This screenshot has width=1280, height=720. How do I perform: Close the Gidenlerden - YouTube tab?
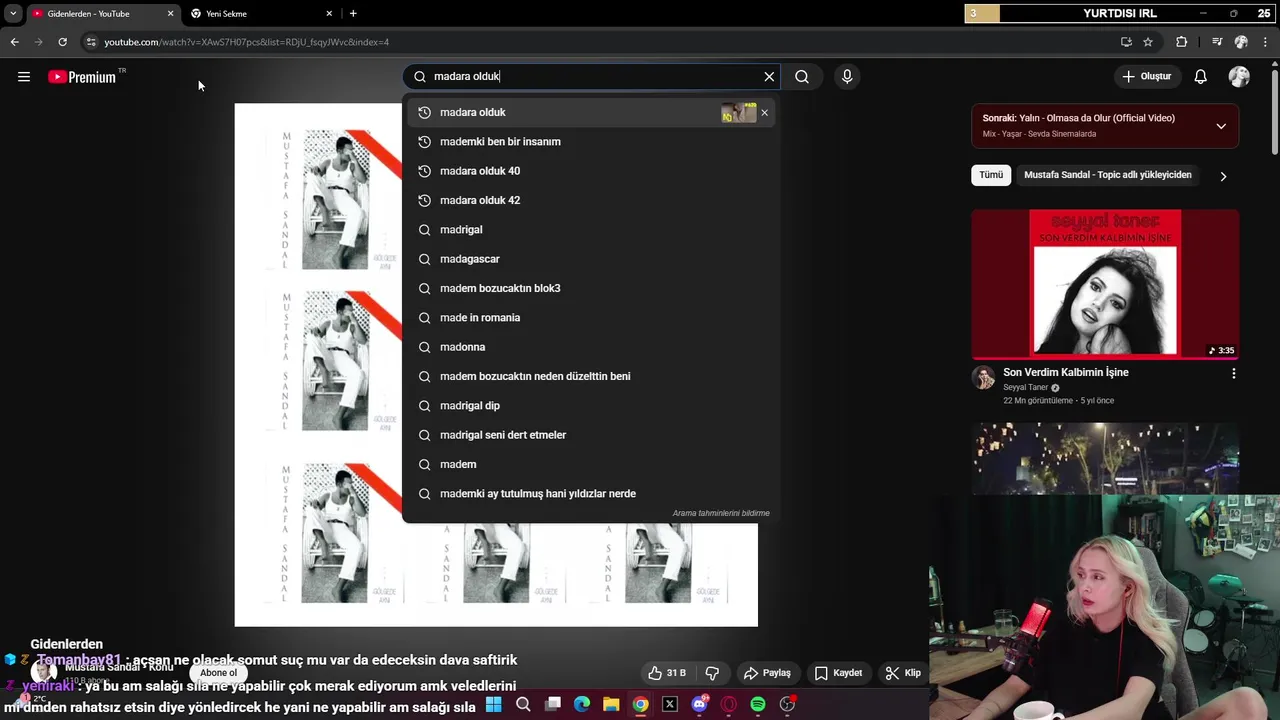tap(170, 14)
